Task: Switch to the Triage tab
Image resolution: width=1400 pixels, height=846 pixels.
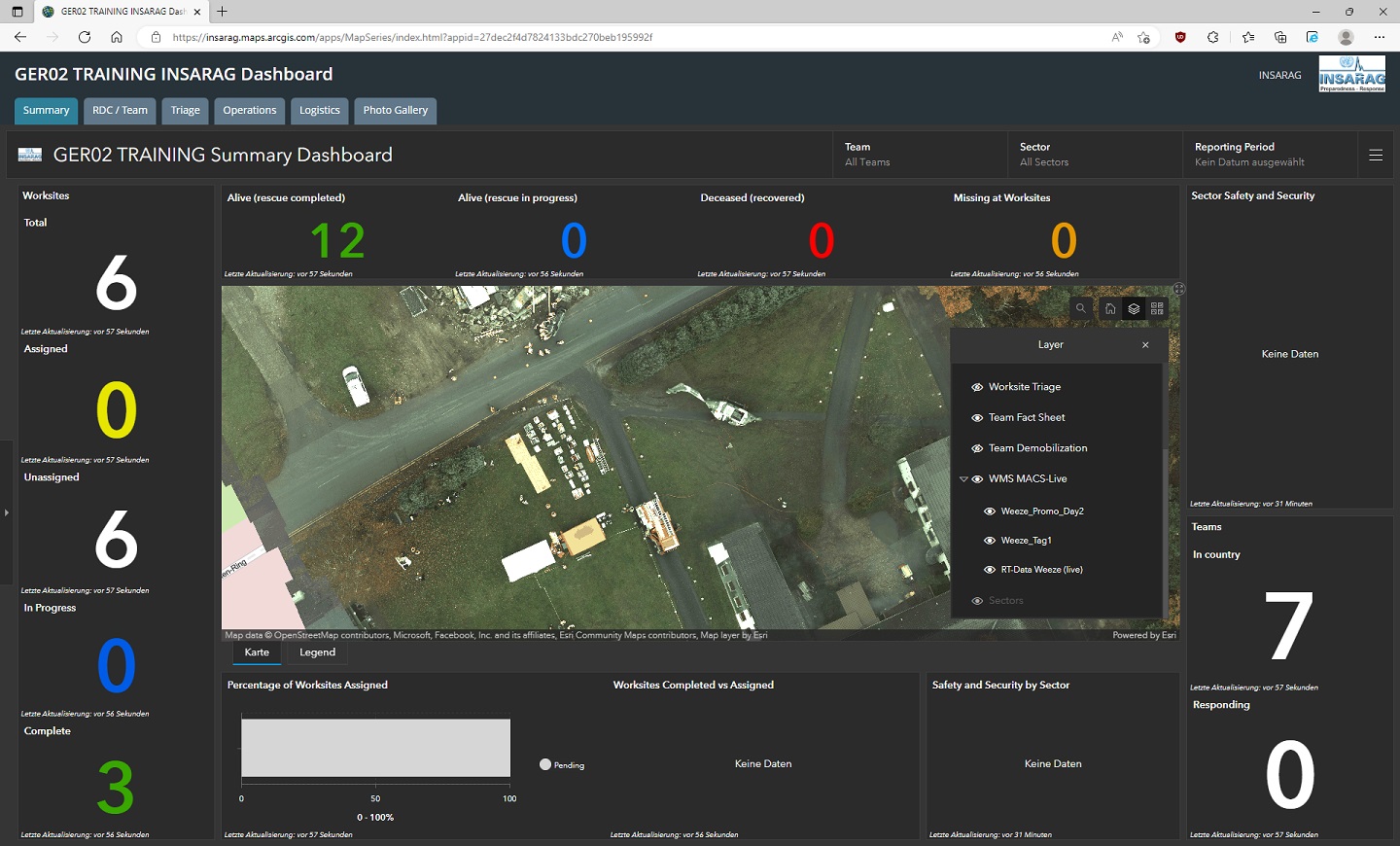Action: coord(185,111)
